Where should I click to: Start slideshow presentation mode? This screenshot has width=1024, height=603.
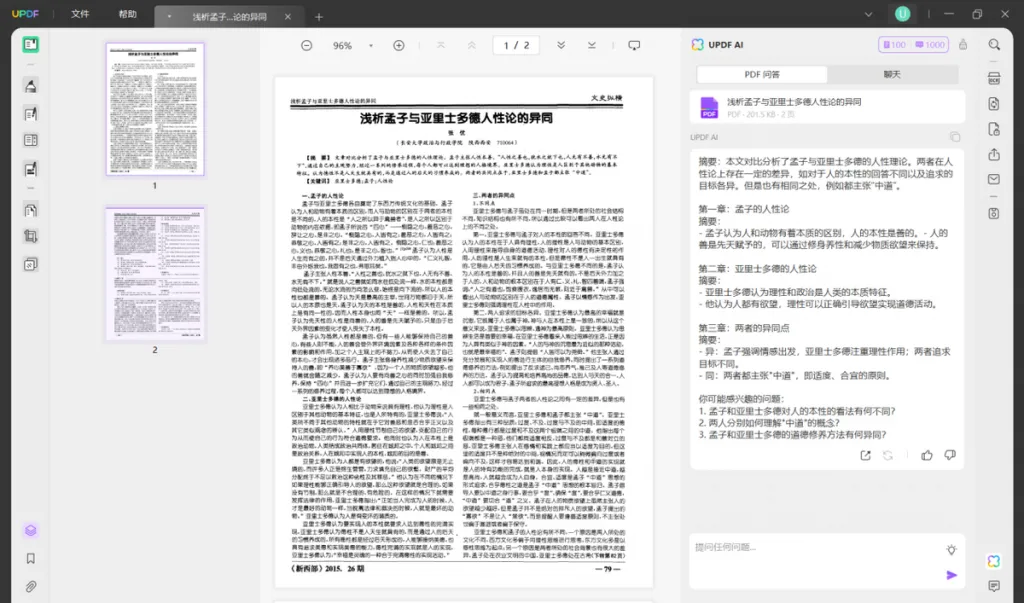(634, 45)
